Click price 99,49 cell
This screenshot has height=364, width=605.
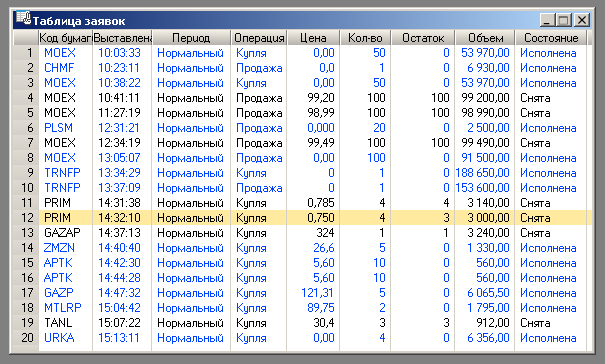(x=321, y=143)
